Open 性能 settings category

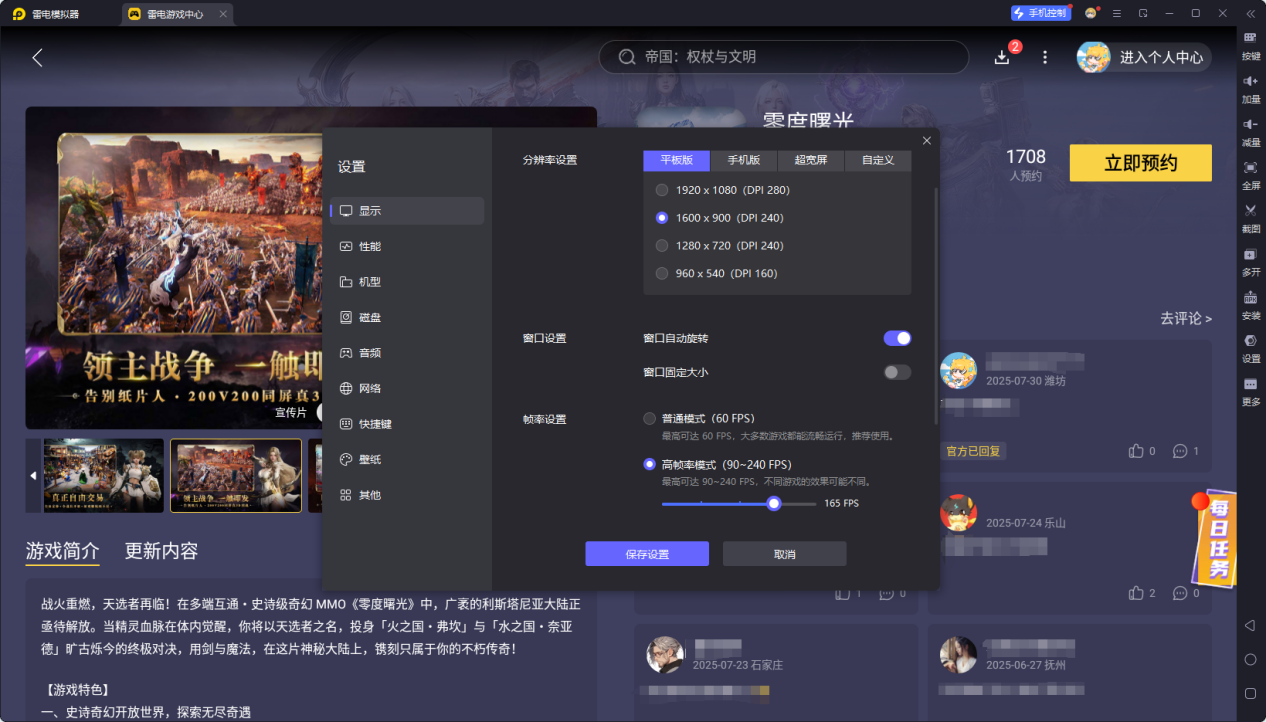pos(407,247)
